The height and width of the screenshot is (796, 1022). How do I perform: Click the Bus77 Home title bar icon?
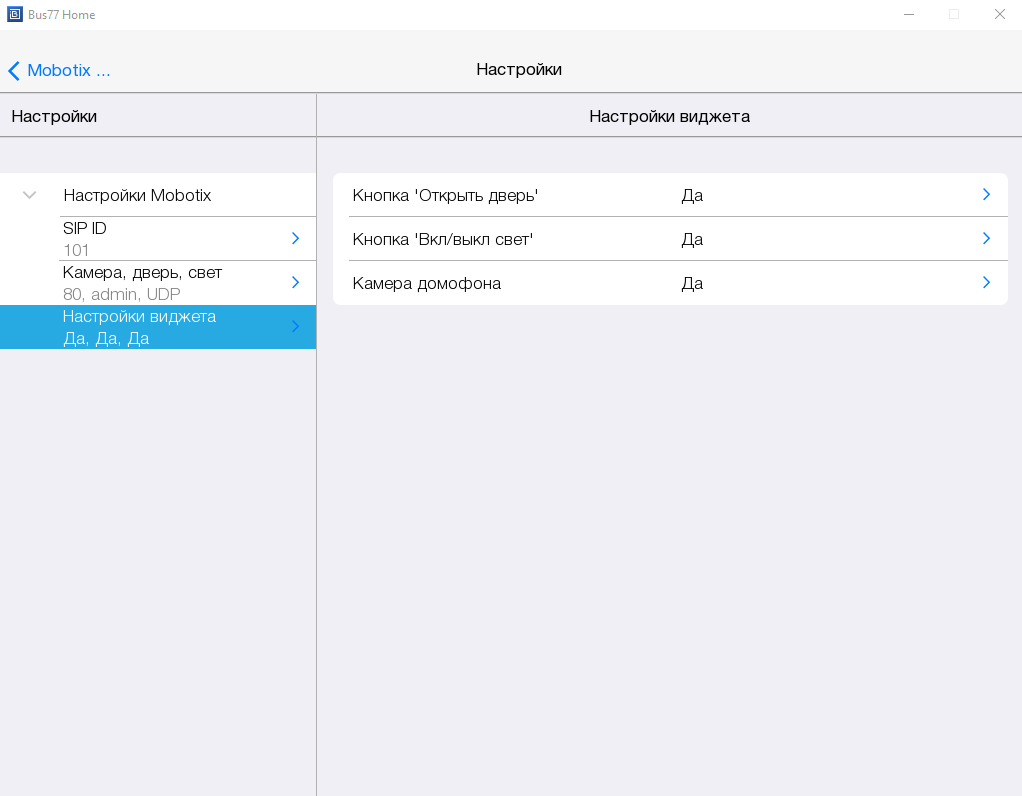pos(15,15)
